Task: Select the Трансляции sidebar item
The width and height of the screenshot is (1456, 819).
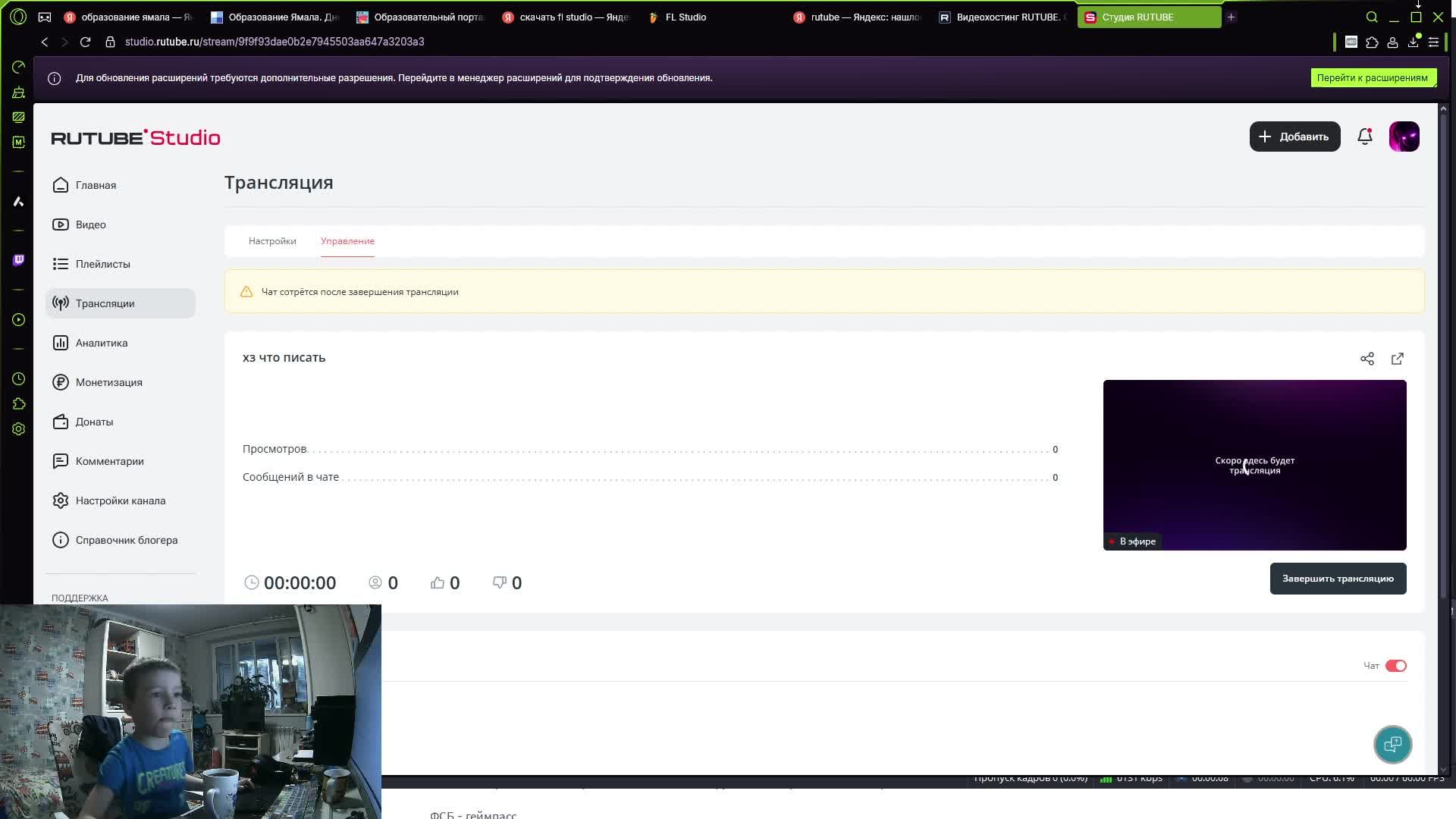Action: pyautogui.click(x=120, y=303)
